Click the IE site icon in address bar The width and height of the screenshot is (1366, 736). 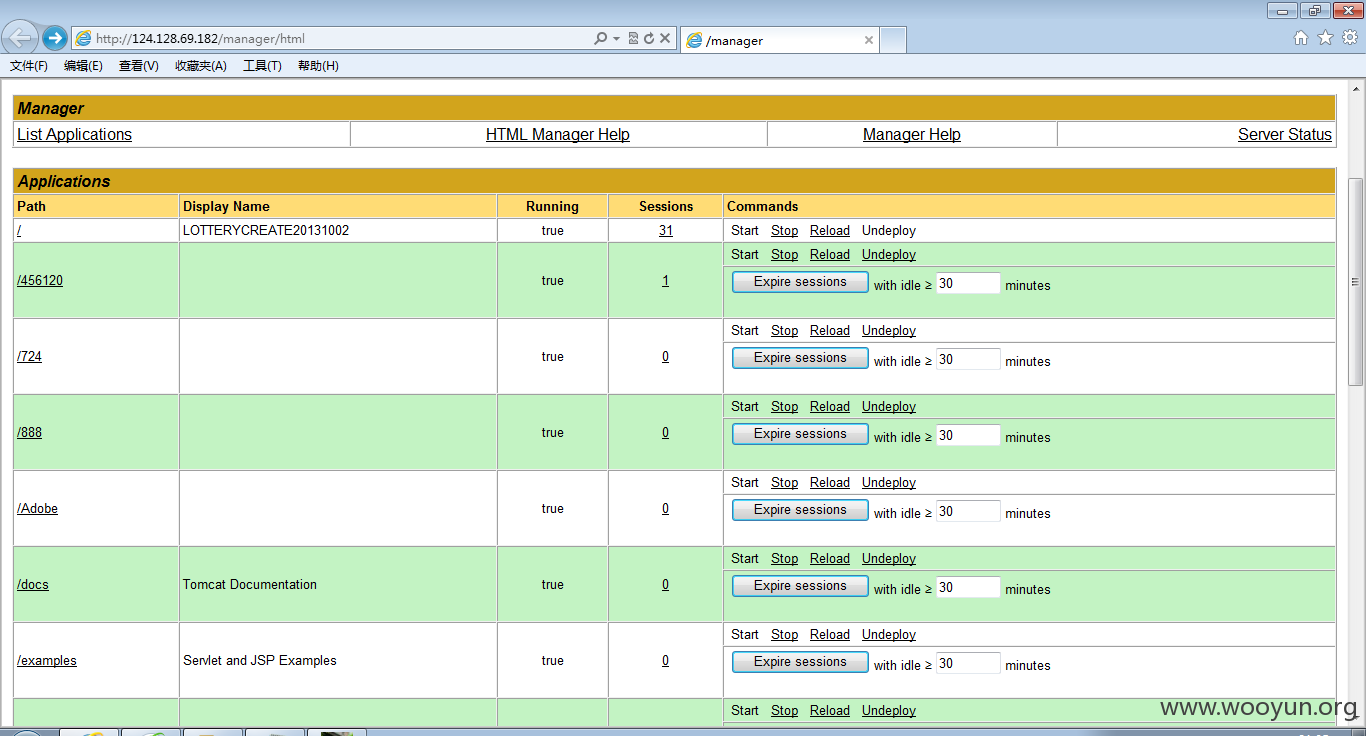coord(83,39)
